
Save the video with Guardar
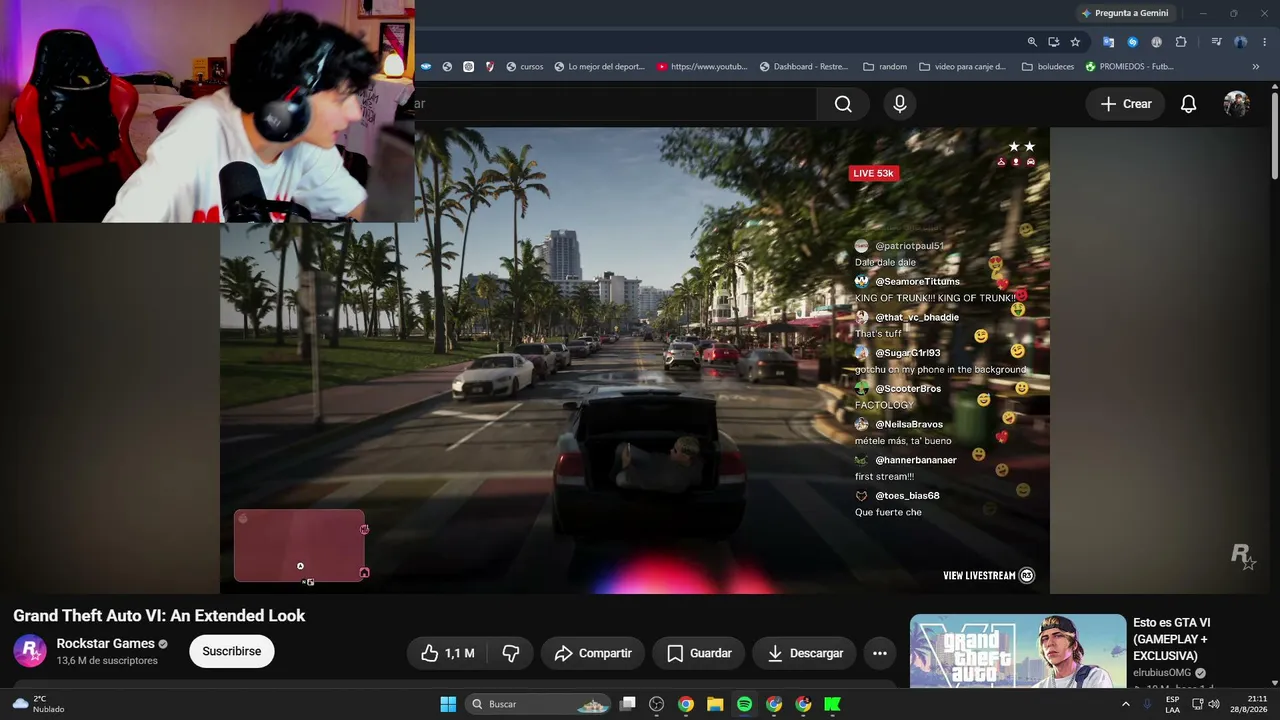699,653
